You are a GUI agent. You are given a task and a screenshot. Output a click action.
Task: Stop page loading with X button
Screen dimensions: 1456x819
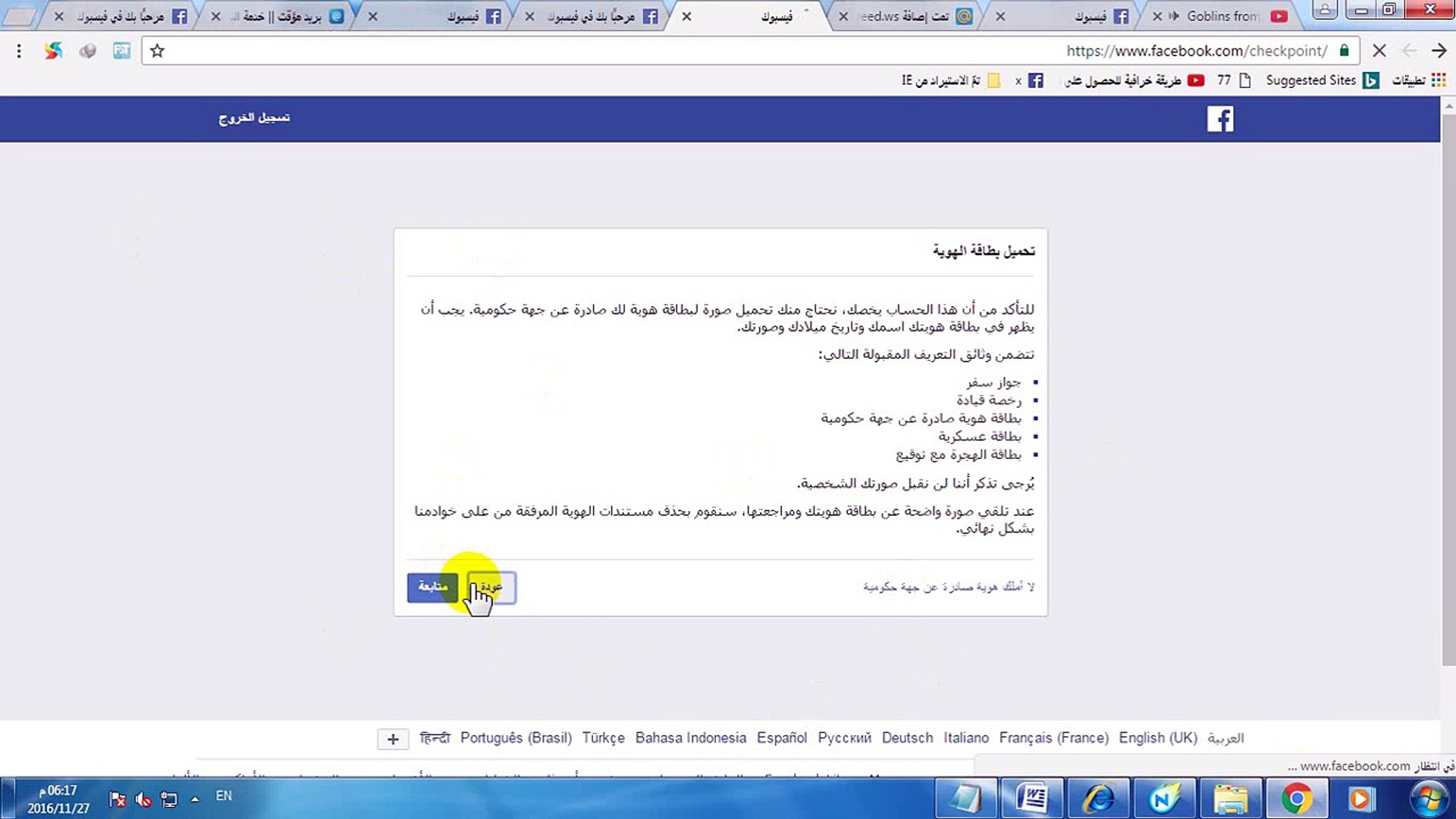pyautogui.click(x=1379, y=51)
